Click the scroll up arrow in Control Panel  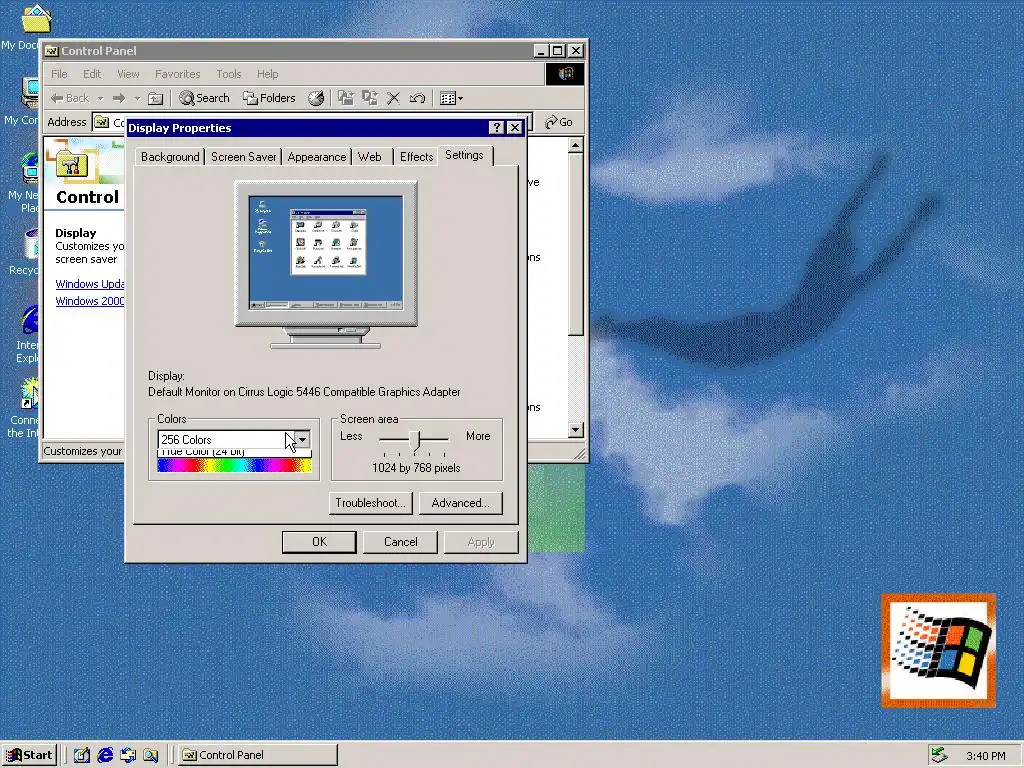[575, 145]
